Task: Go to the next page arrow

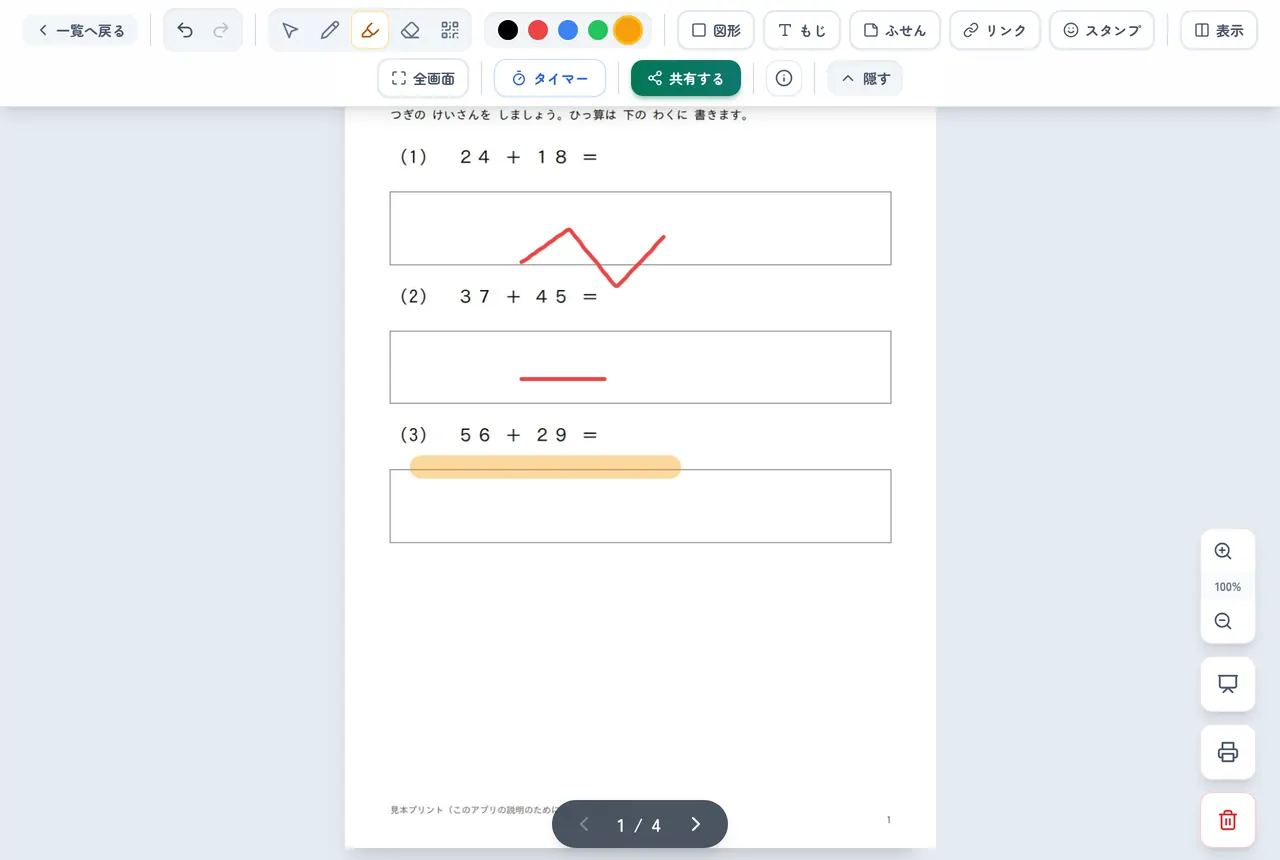Action: 696,824
